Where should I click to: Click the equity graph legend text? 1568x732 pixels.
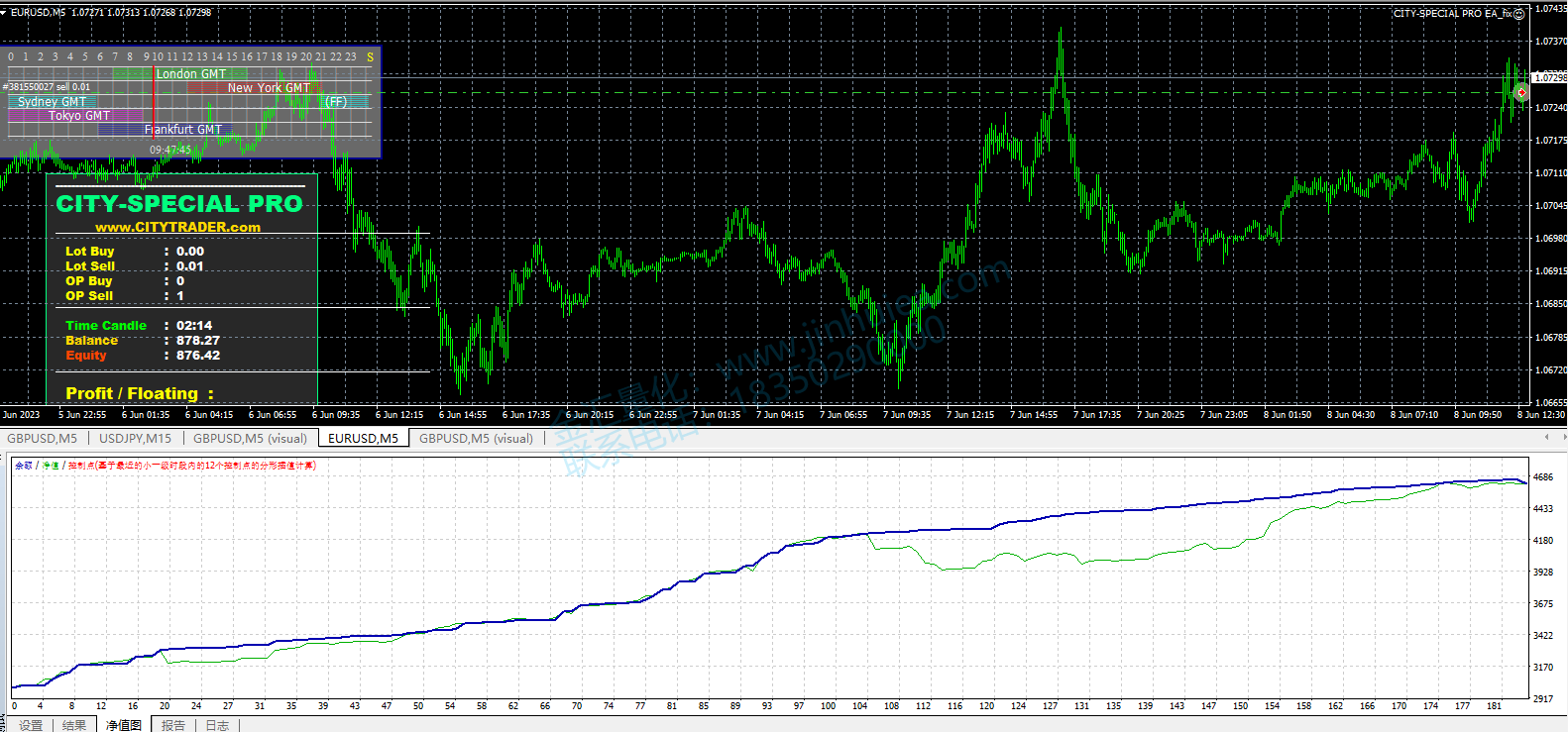tap(164, 466)
